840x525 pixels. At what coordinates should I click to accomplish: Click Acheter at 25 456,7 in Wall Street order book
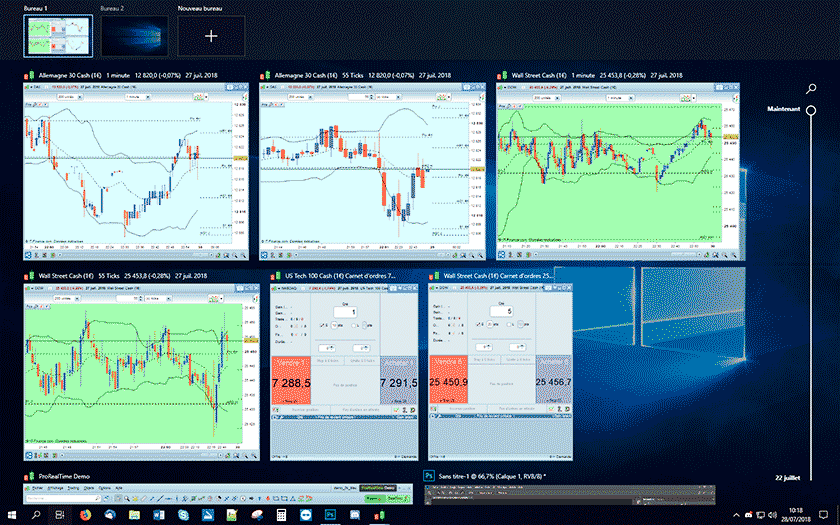tap(553, 380)
